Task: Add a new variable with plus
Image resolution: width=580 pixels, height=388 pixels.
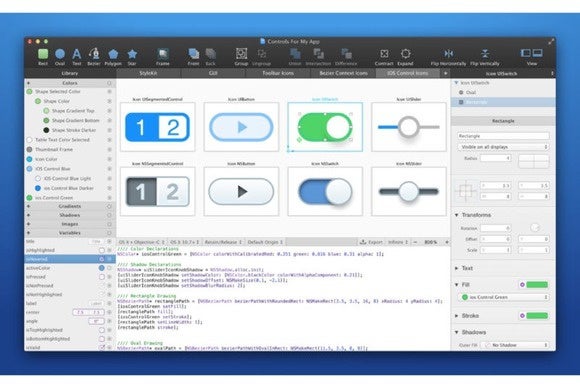Action: [x=28, y=233]
